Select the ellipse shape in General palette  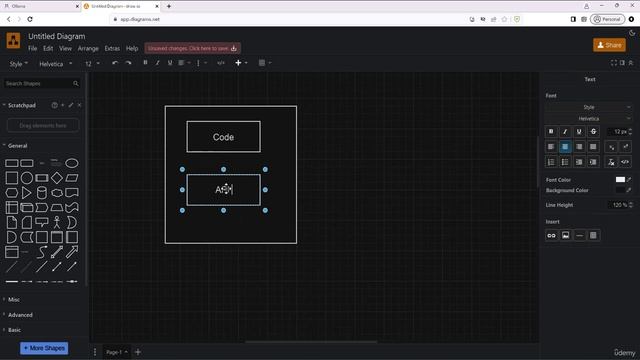pos(72,163)
